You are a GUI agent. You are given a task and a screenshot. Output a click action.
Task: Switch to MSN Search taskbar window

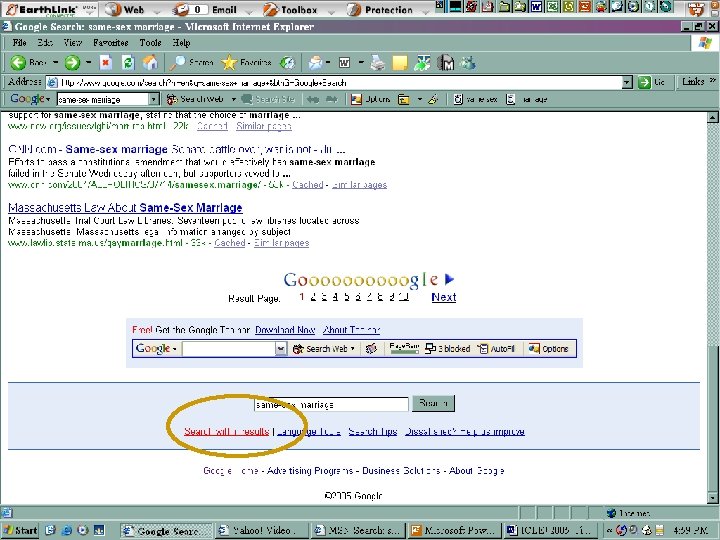coord(358,530)
